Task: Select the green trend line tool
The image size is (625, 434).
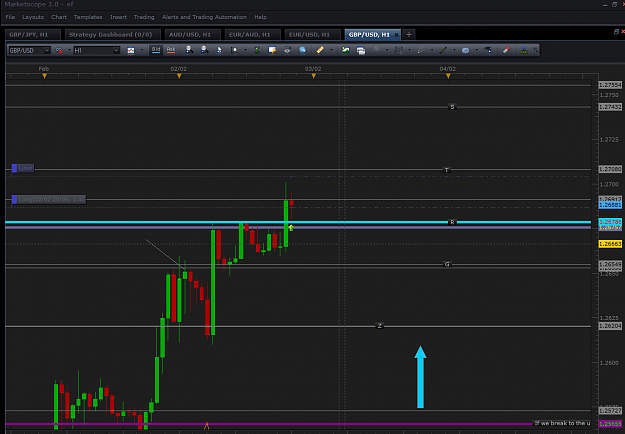Action: coord(443,50)
